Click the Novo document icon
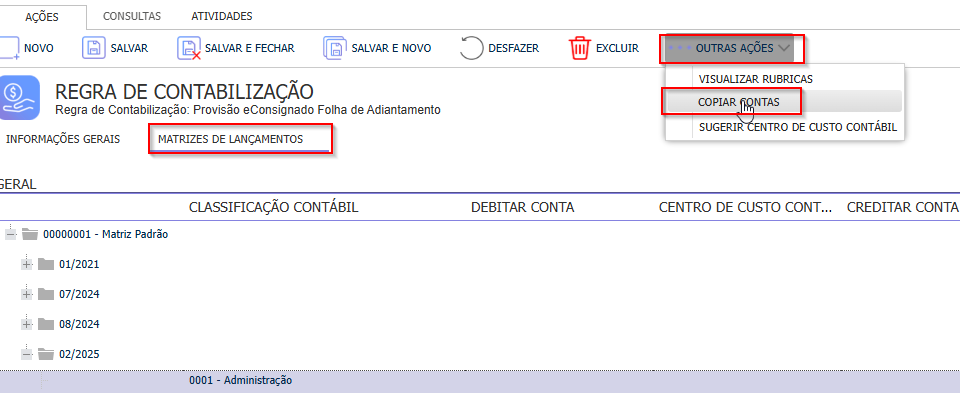 9,48
